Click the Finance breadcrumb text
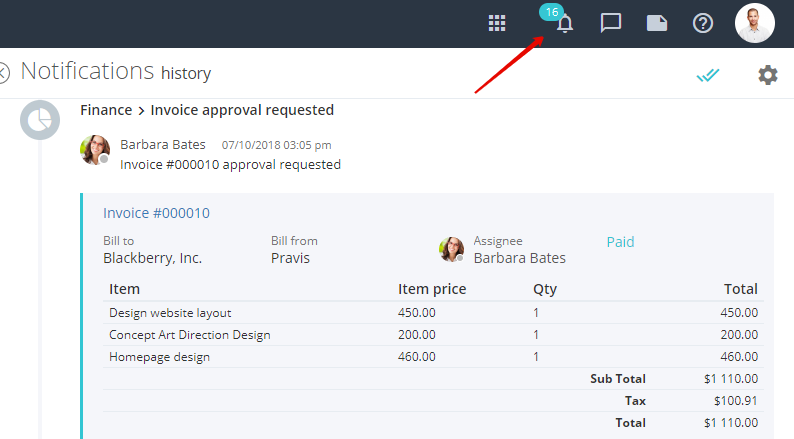794x439 pixels. [106, 110]
